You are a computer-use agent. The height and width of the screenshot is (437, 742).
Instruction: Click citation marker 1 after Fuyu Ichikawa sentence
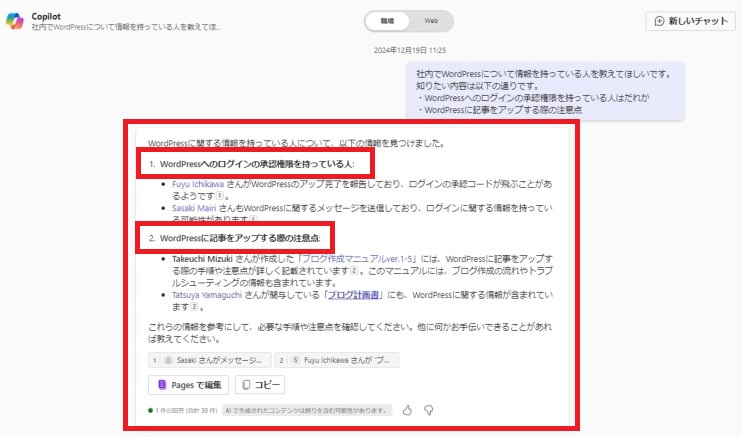220,196
